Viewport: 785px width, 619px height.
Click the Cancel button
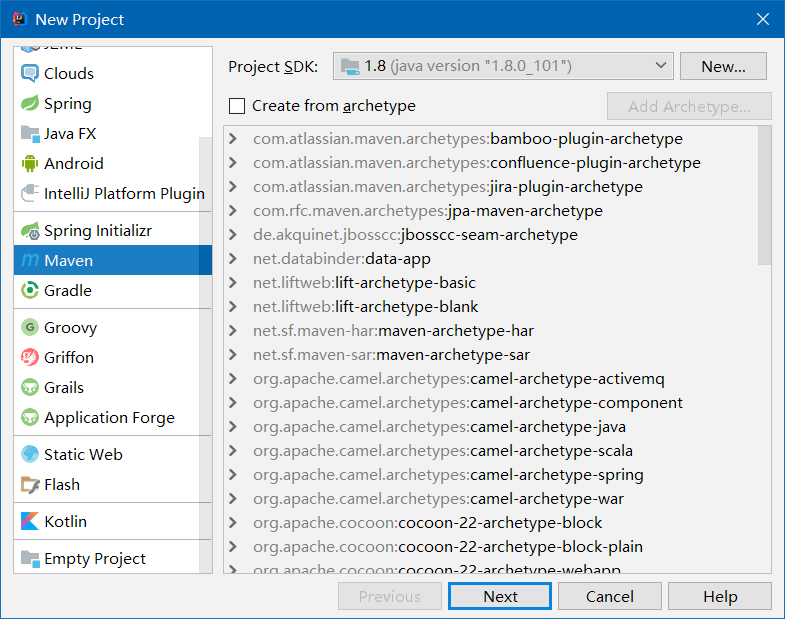pyautogui.click(x=610, y=596)
